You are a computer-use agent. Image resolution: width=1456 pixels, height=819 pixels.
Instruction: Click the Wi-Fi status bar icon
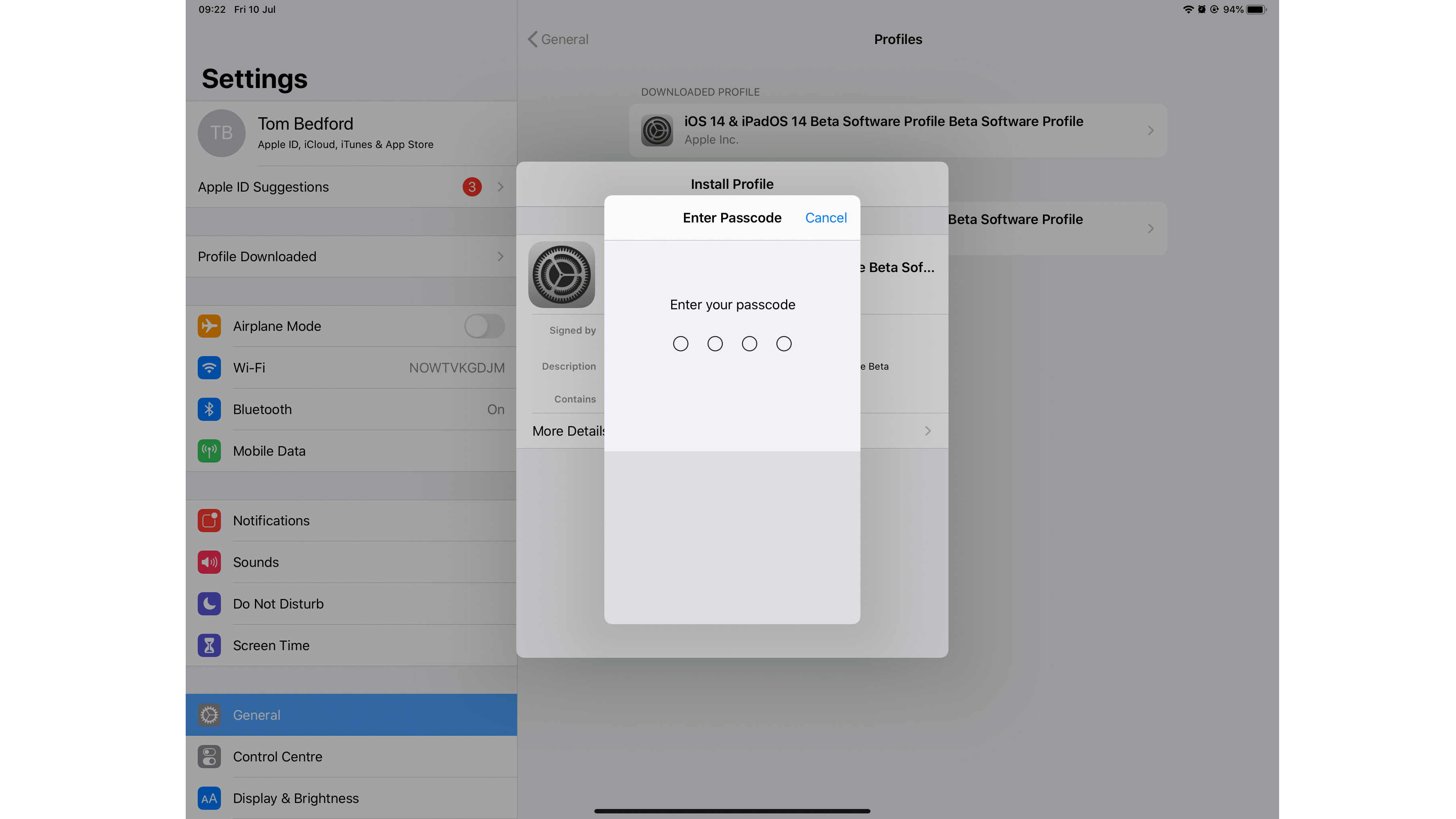(1188, 9)
